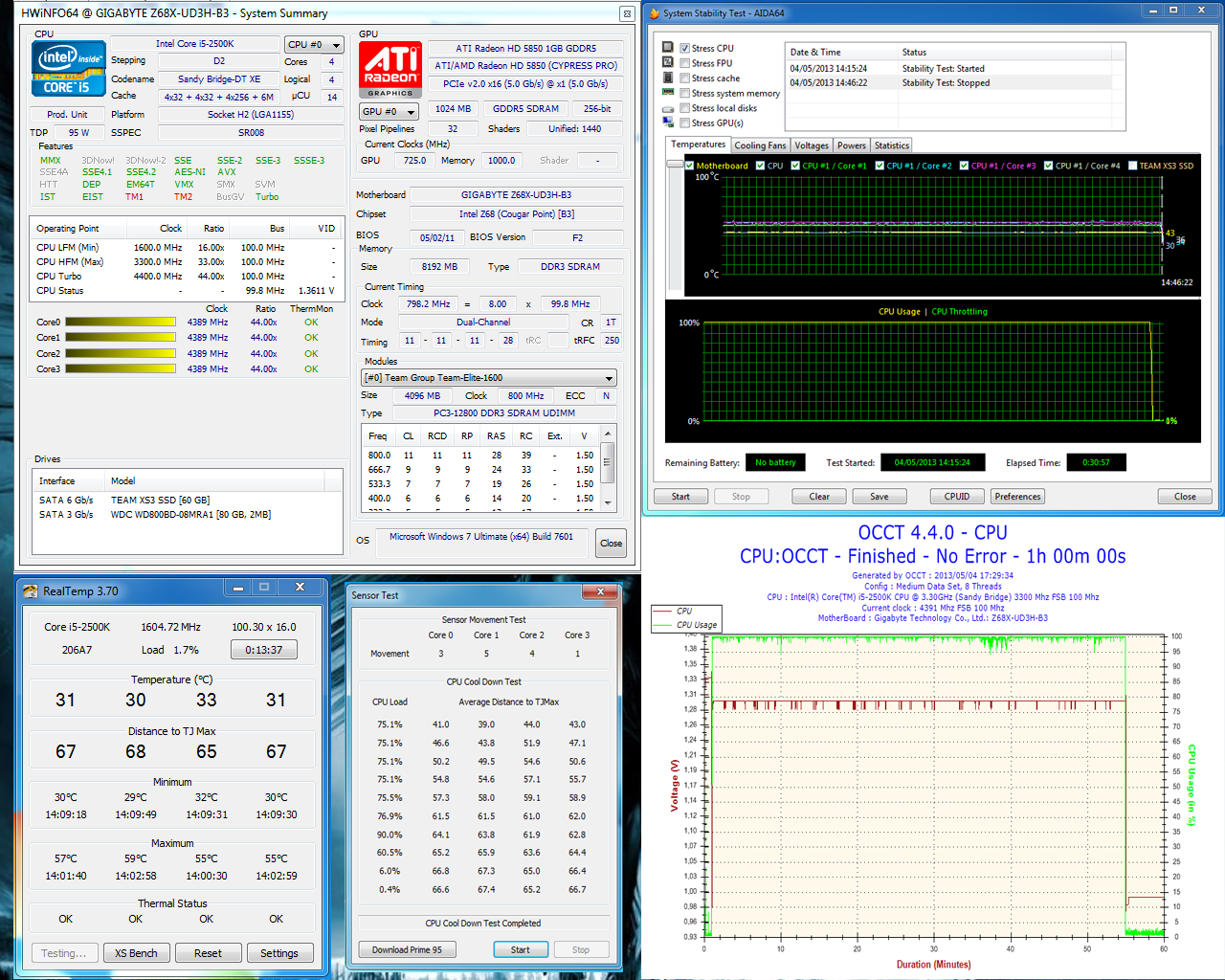Toggle the TEAM XS3 SSD graph checkbox

[x=1132, y=166]
